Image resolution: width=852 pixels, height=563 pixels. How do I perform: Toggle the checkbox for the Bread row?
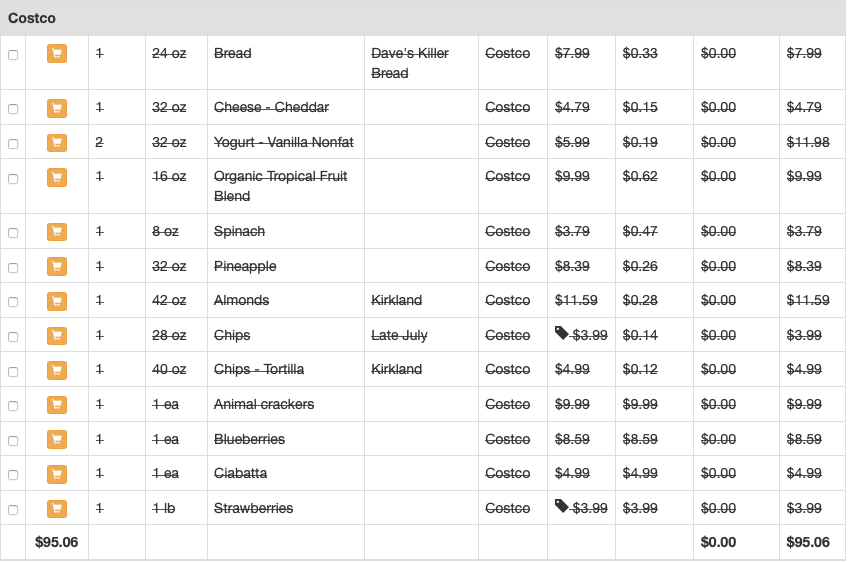pos(13,55)
